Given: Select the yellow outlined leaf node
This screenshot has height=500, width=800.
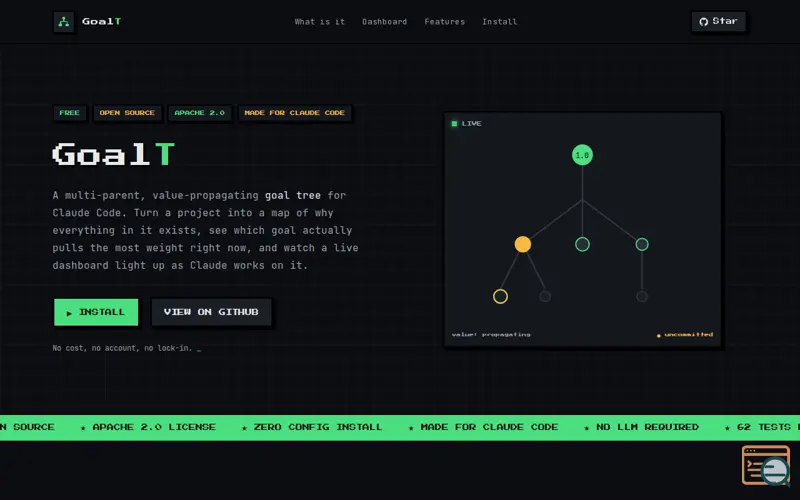Looking at the screenshot, I should (501, 296).
